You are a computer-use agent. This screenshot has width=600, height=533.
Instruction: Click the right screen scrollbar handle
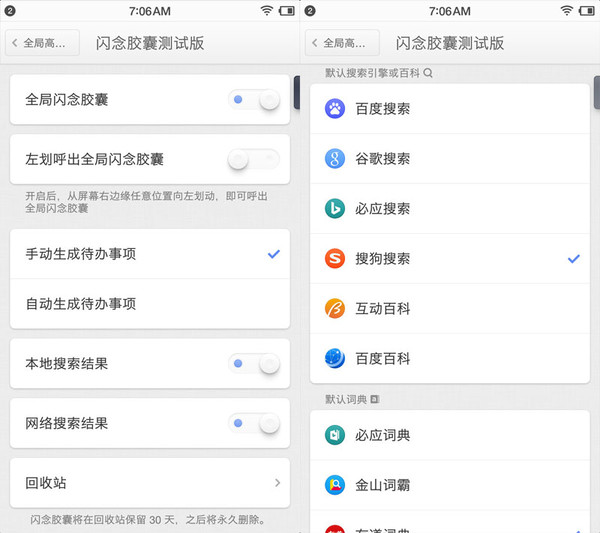click(x=597, y=92)
